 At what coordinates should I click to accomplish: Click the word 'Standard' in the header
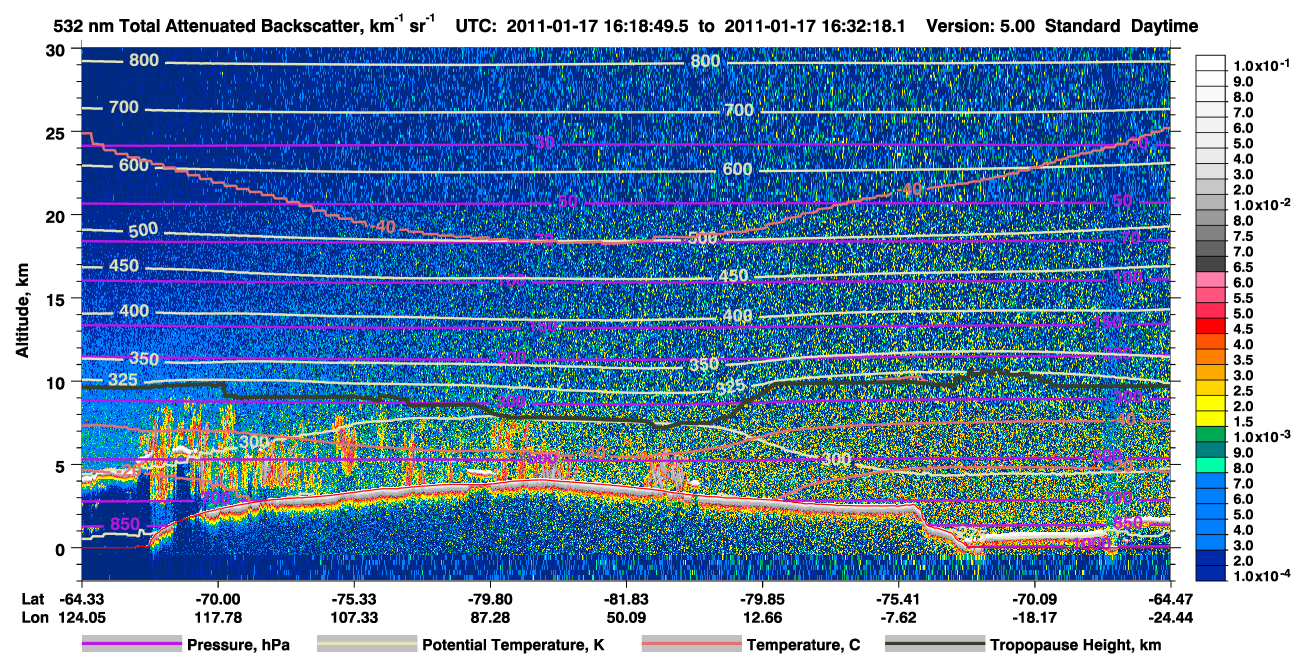(1084, 27)
